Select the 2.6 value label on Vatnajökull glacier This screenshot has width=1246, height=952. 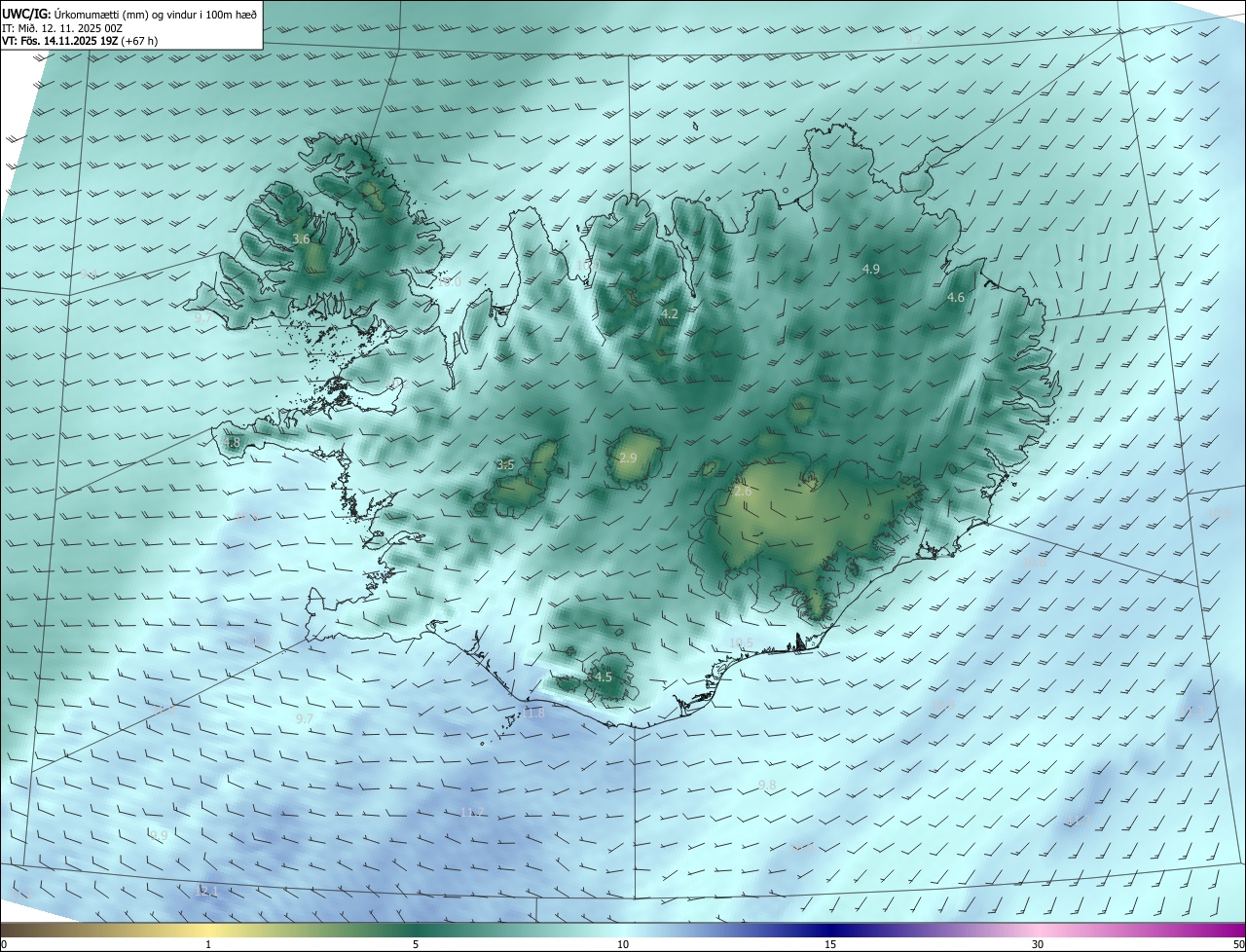click(743, 493)
